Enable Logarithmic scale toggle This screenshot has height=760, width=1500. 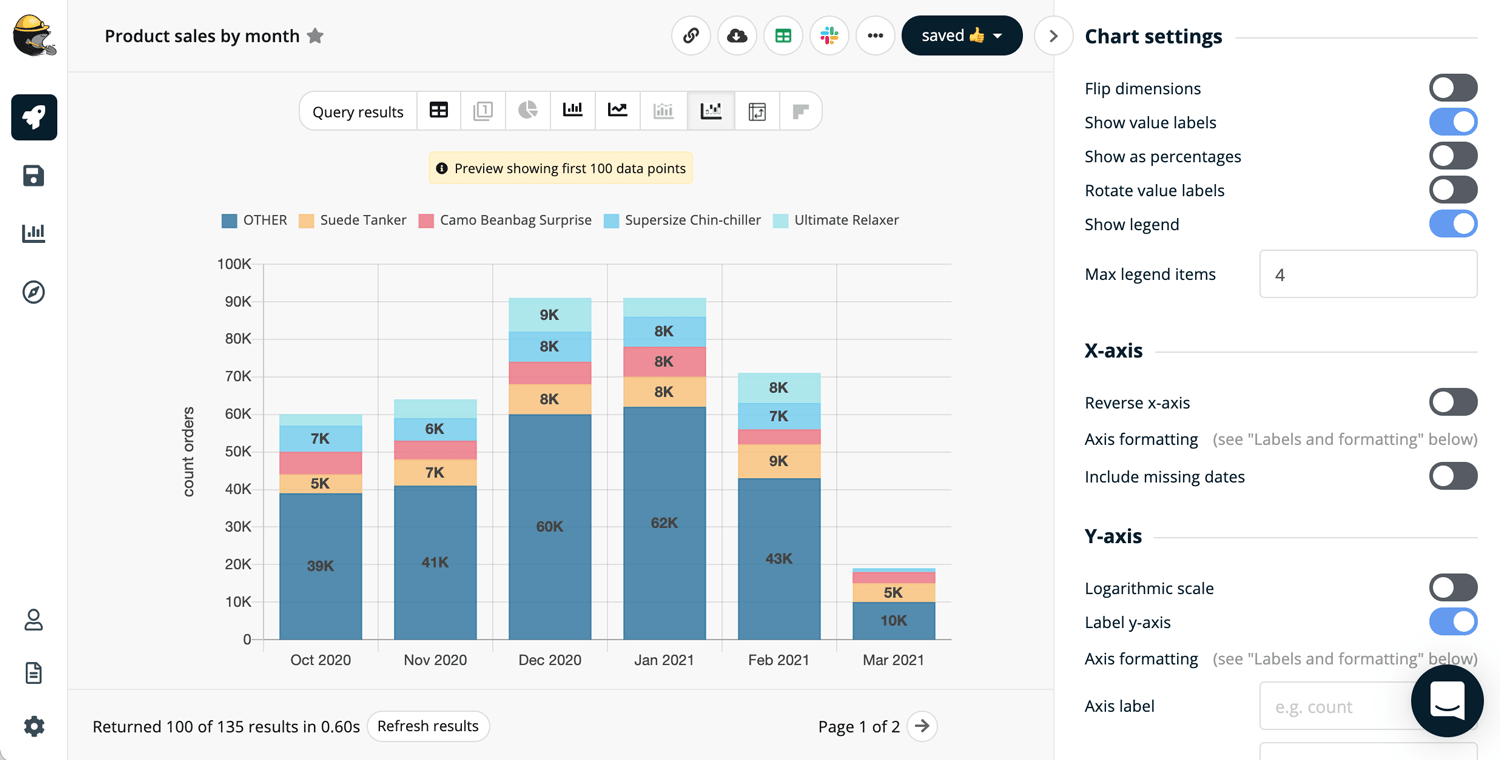click(x=1452, y=588)
